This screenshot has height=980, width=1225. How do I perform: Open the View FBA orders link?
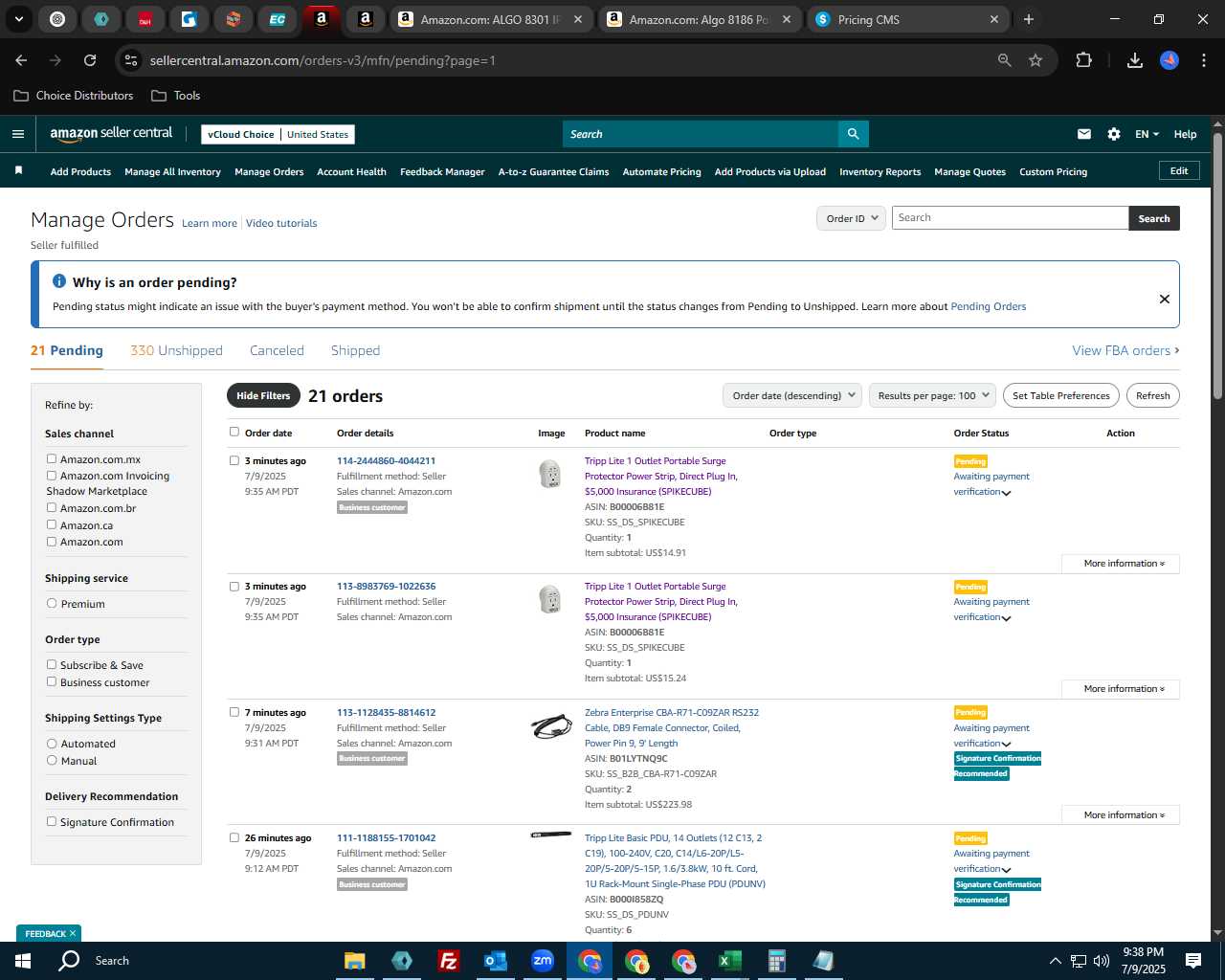tap(1125, 350)
